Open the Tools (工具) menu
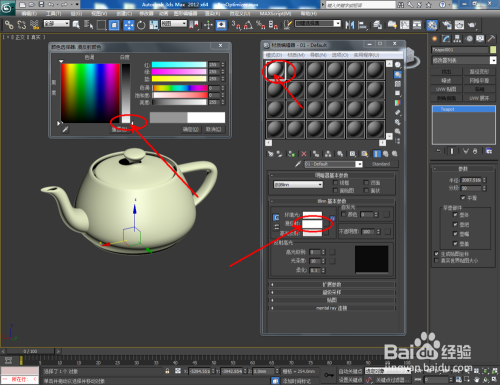Image resolution: width=500 pixels, height=385 pixels. tap(53, 14)
